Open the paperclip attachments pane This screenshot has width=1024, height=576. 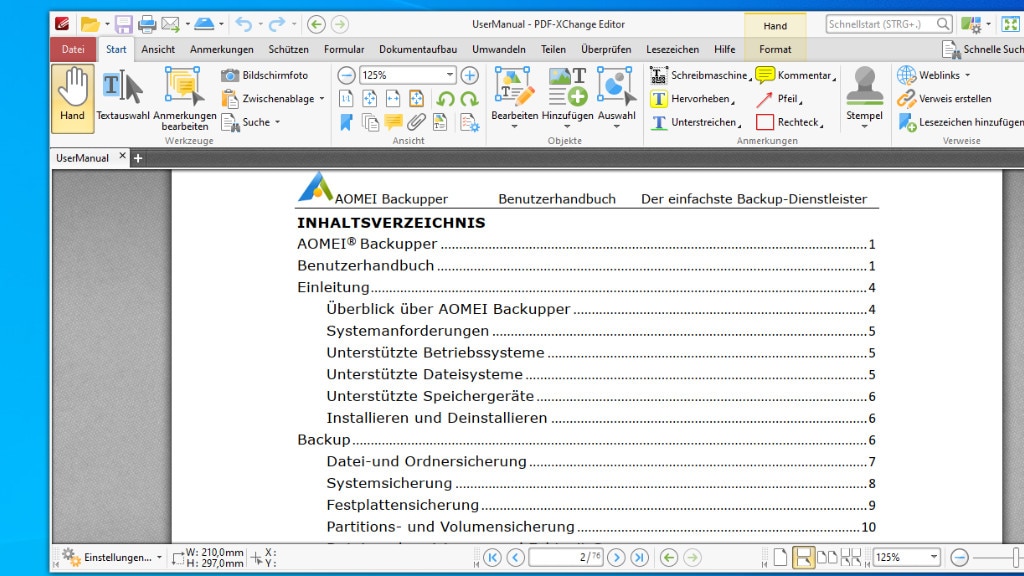(417, 122)
